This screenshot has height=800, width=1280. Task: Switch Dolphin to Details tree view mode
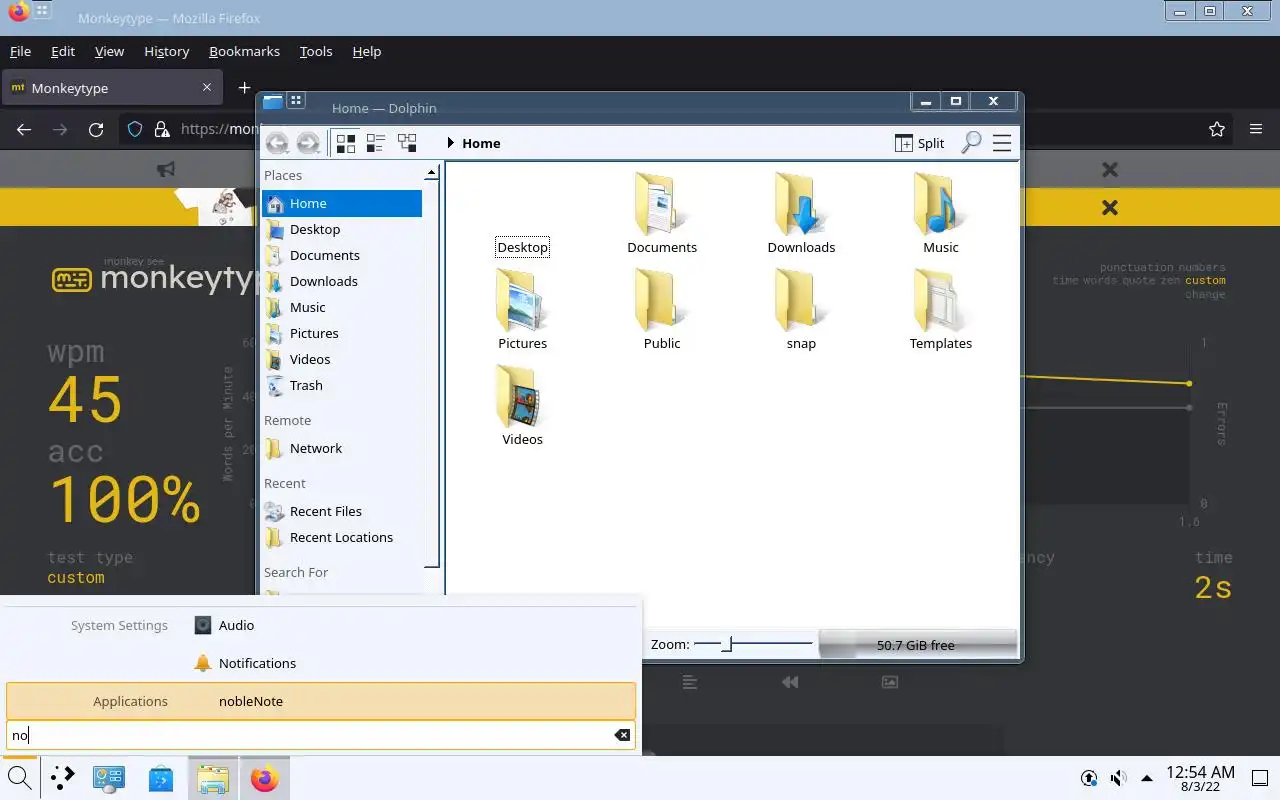406,143
